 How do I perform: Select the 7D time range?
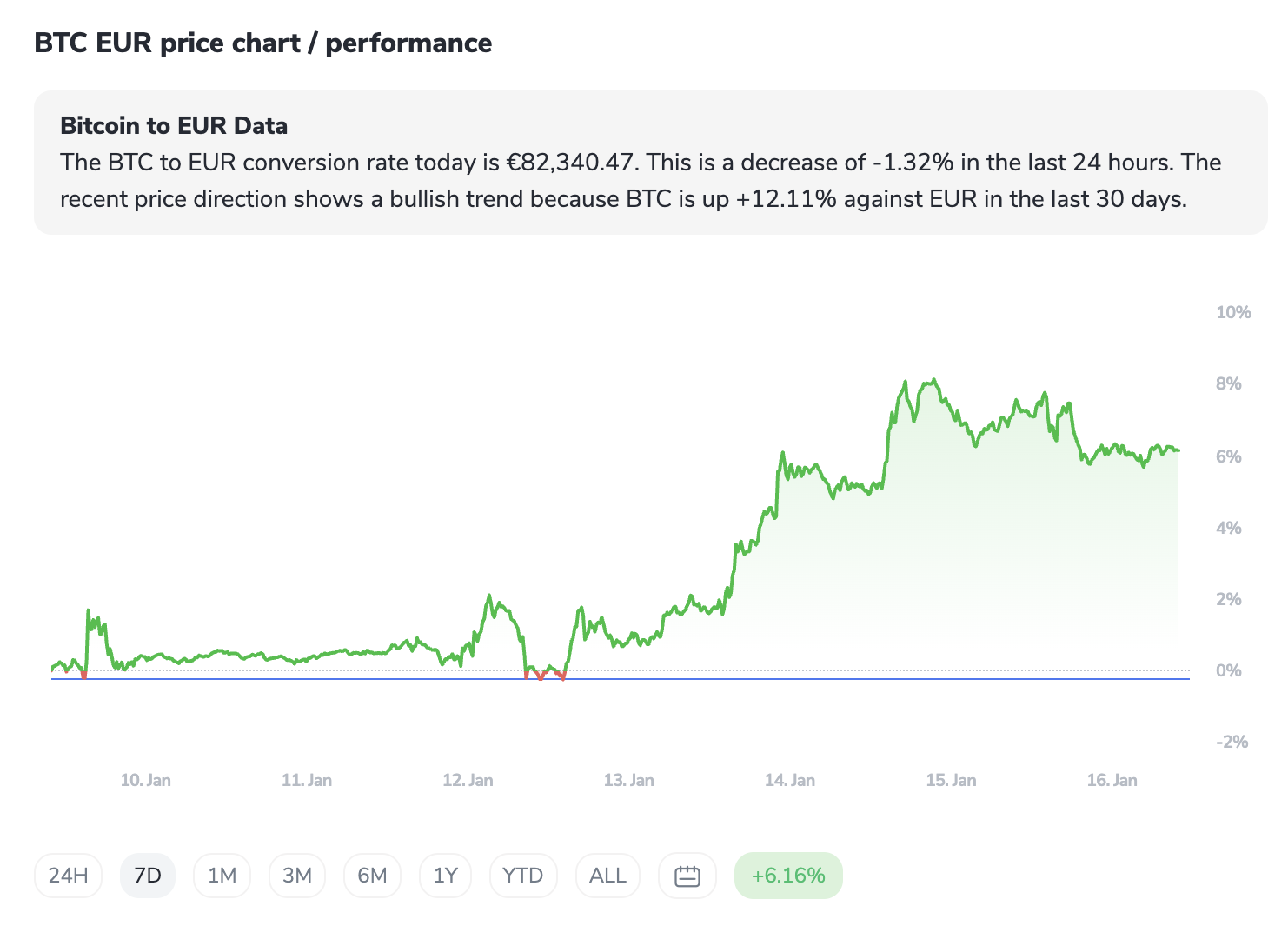[x=148, y=876]
